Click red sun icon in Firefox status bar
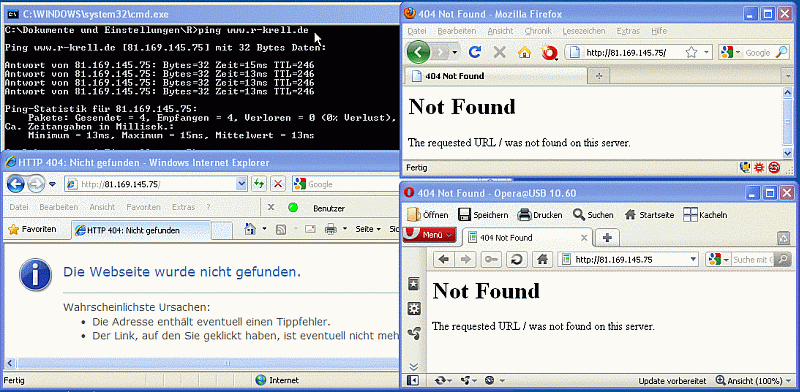This screenshot has width=800, height=392. pyautogui.click(x=760, y=167)
